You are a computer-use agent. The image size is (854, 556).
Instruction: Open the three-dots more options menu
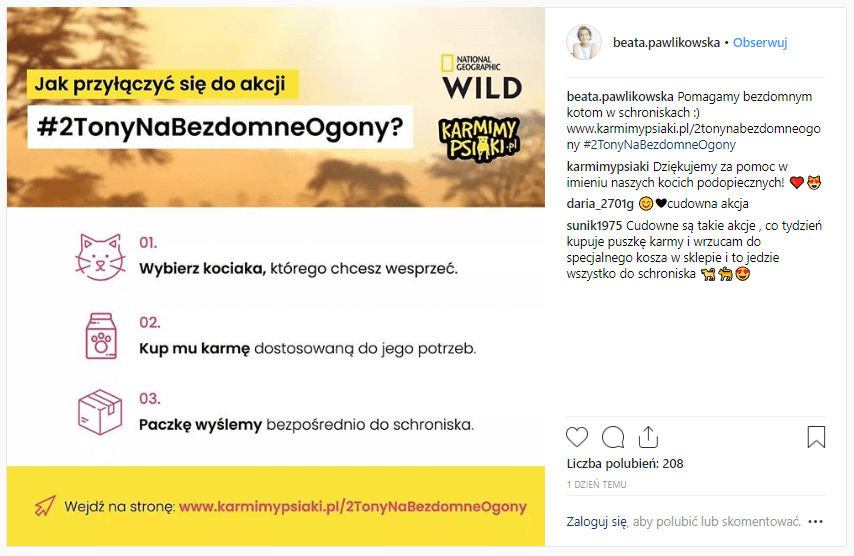(x=816, y=521)
